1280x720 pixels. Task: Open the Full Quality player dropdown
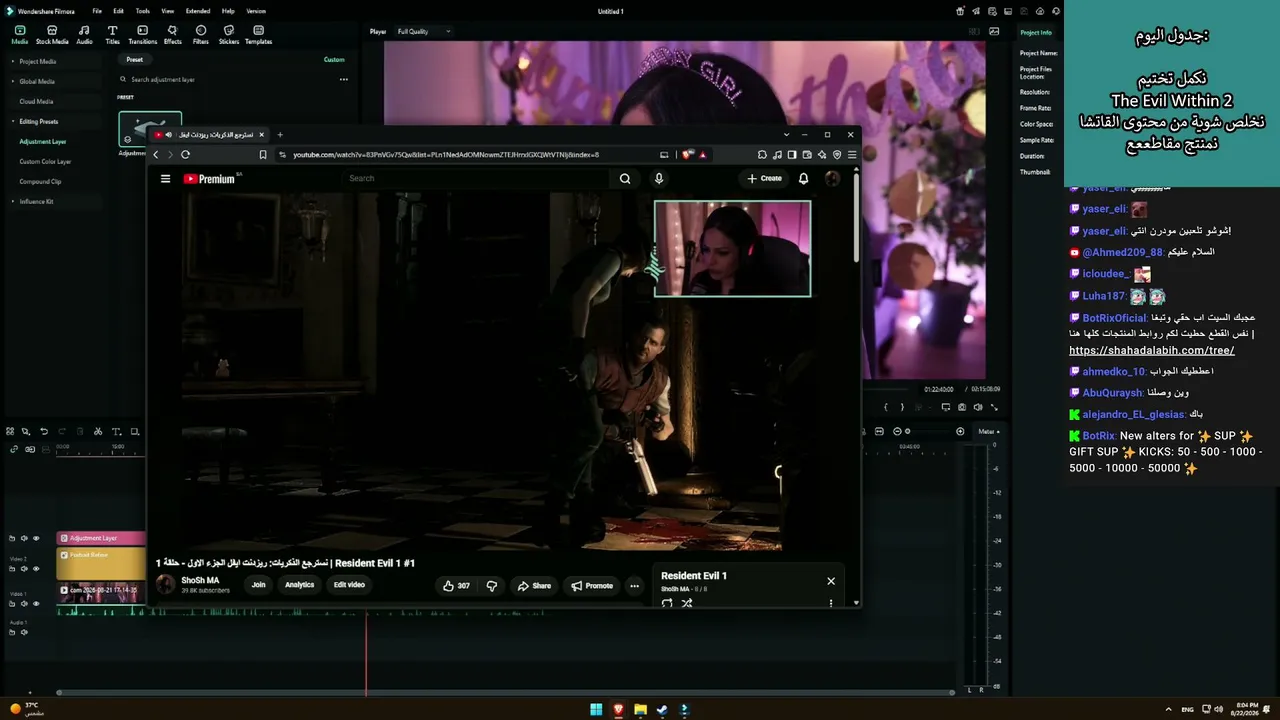[x=423, y=31]
